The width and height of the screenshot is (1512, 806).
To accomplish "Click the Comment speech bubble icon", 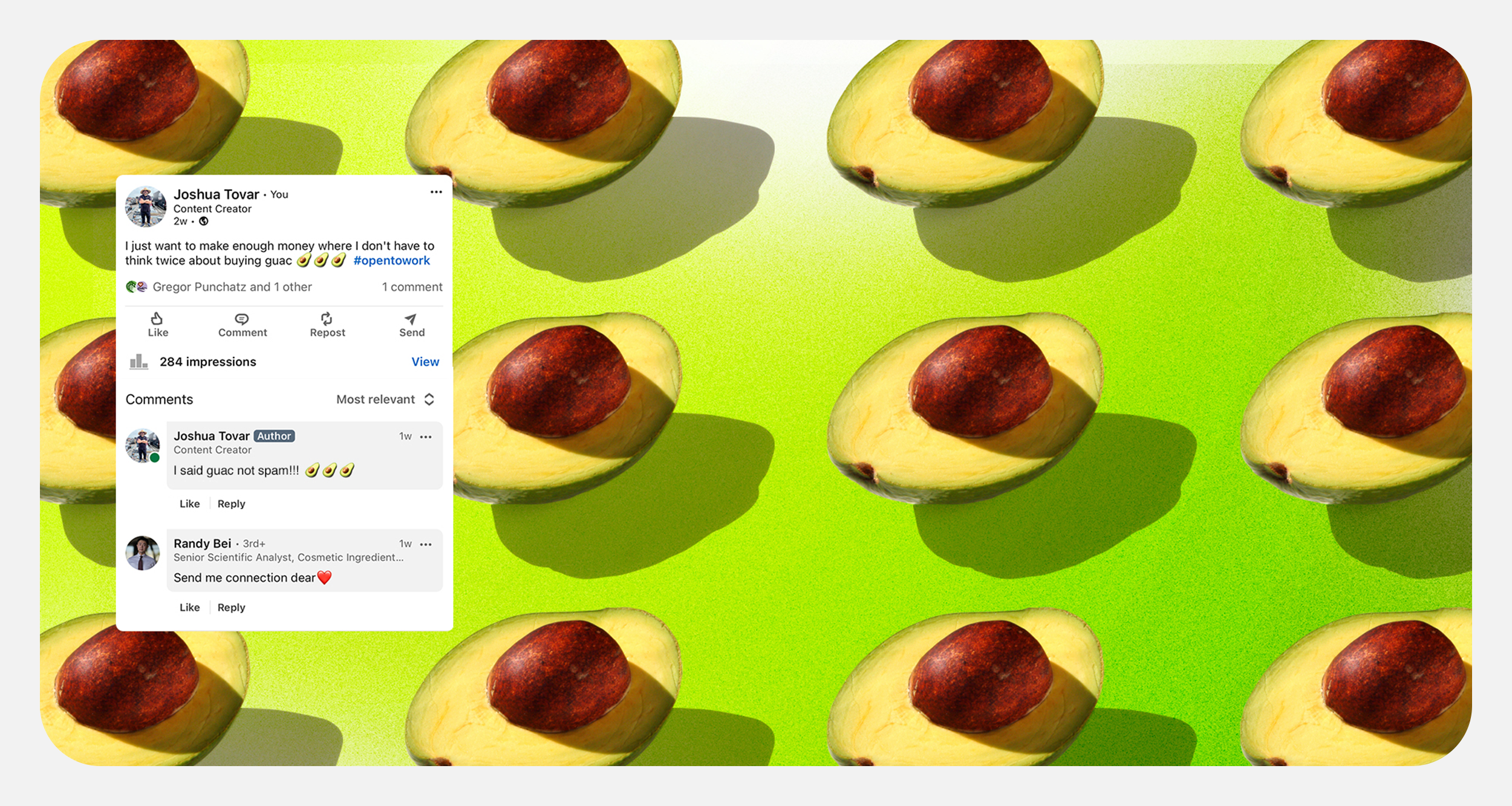I will (x=242, y=319).
